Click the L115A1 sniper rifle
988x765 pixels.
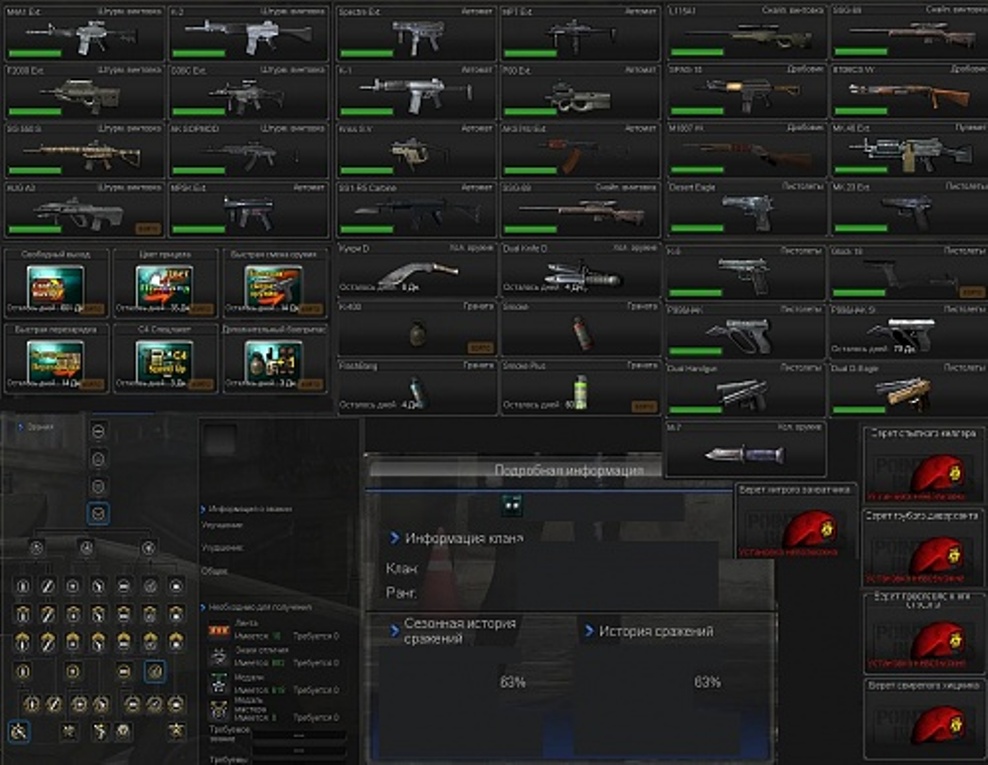[x=746, y=33]
